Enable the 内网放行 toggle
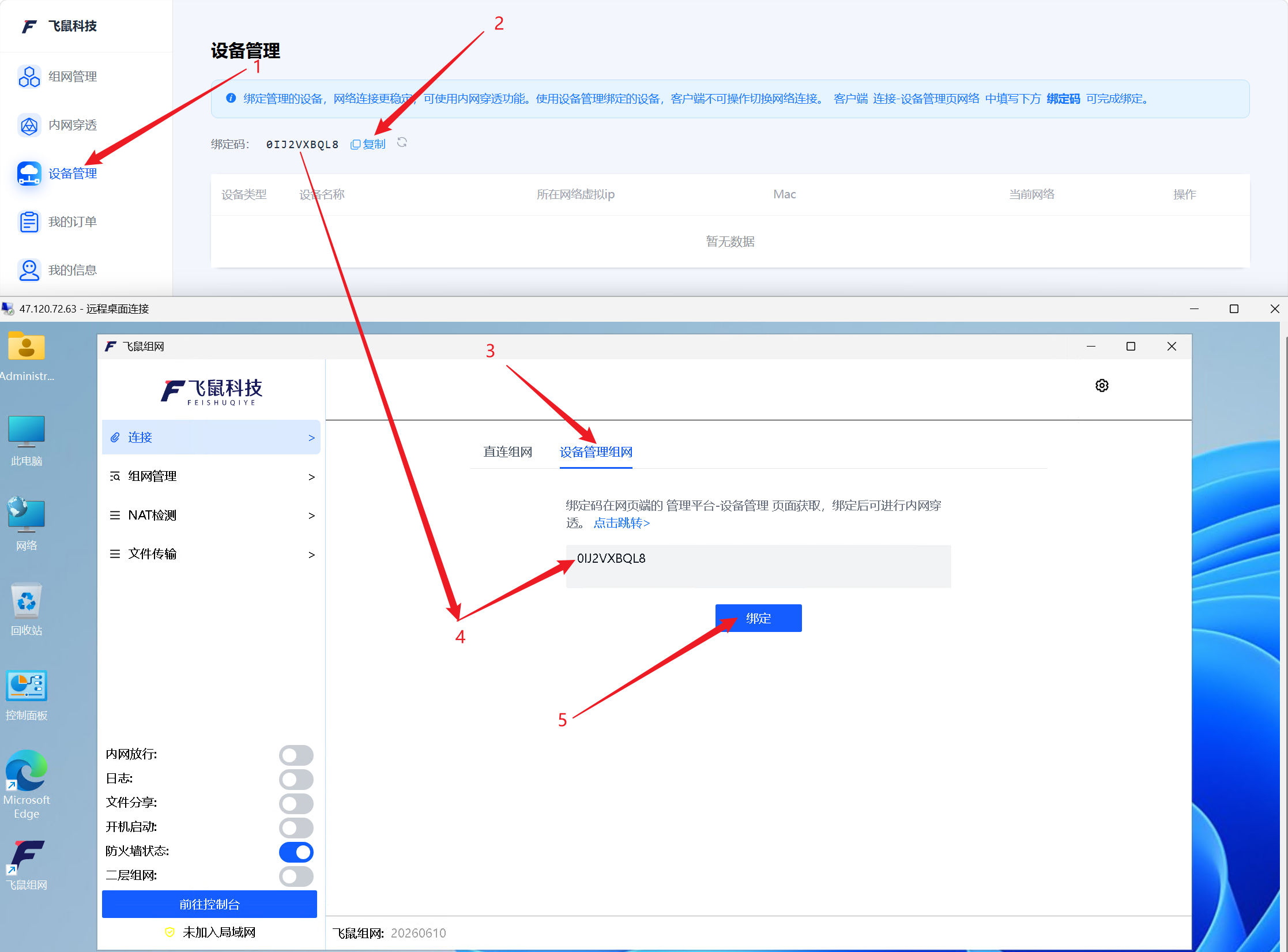Viewport: 1288px width, 952px height. (296, 755)
